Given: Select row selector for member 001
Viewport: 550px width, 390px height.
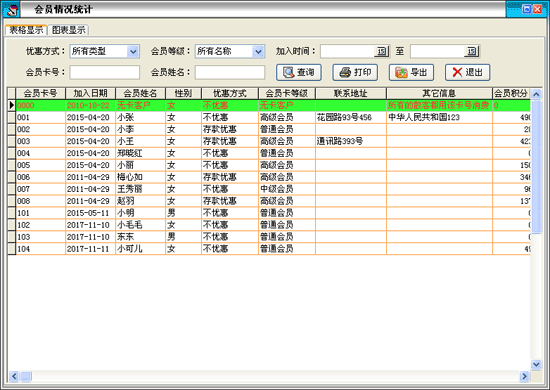Looking at the screenshot, I should [x=12, y=117].
